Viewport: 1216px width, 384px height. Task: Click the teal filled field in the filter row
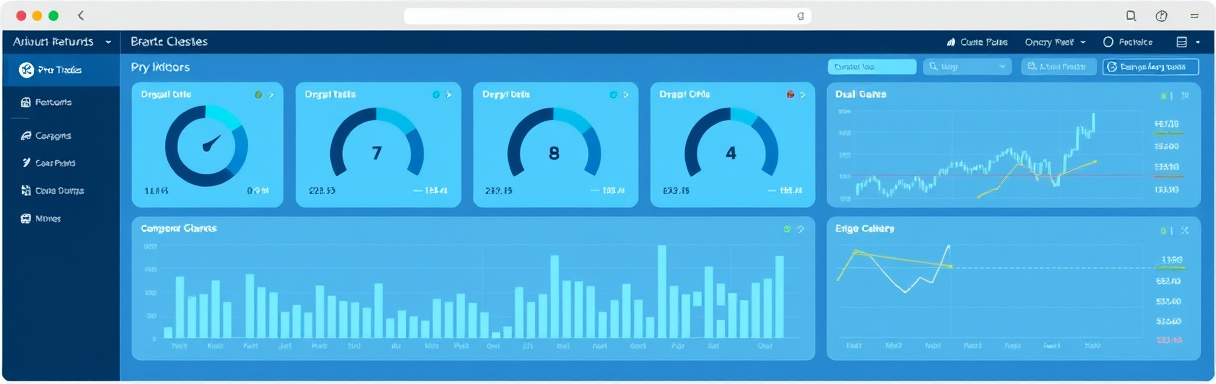(x=872, y=67)
